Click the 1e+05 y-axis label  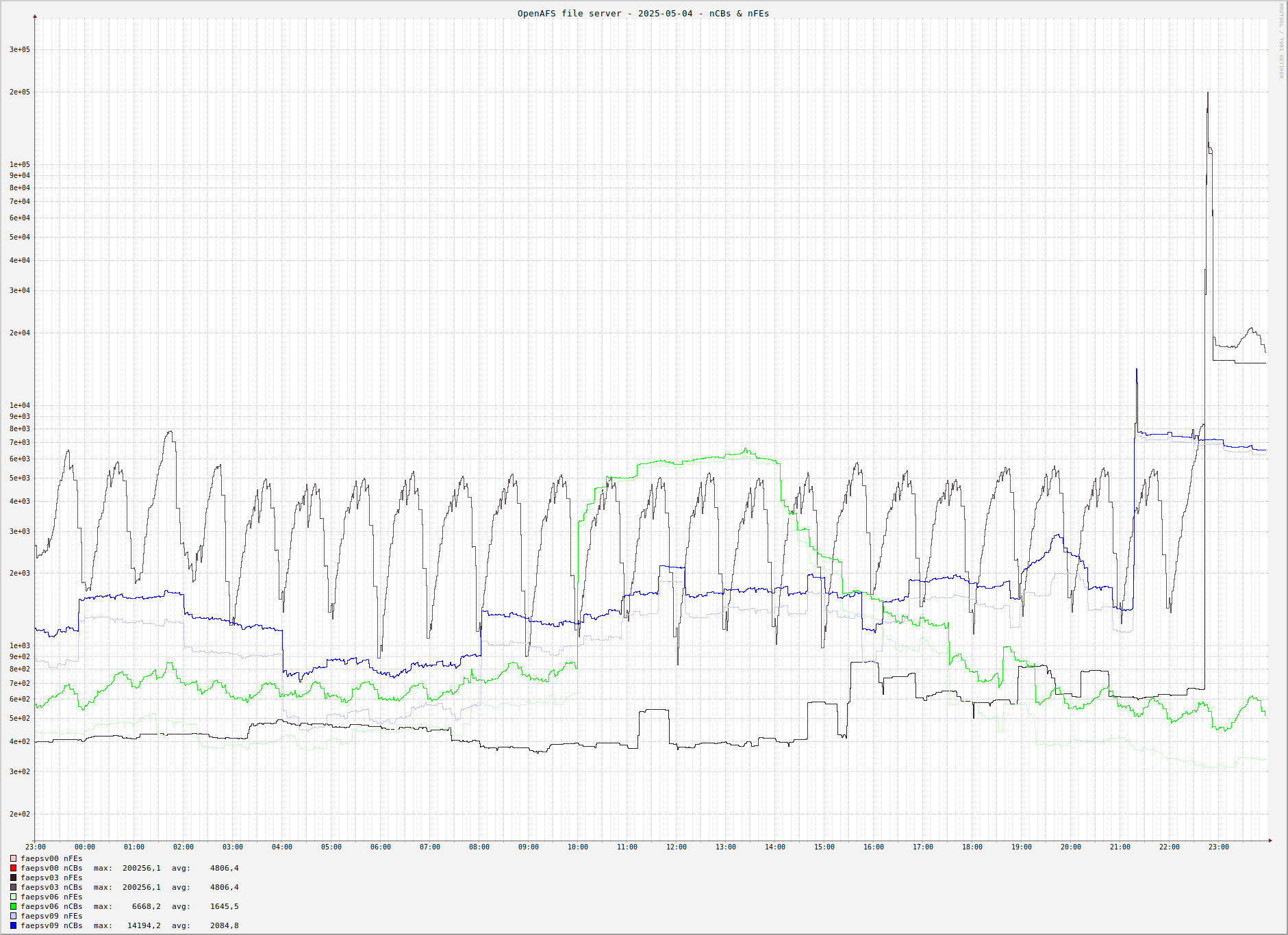20,164
